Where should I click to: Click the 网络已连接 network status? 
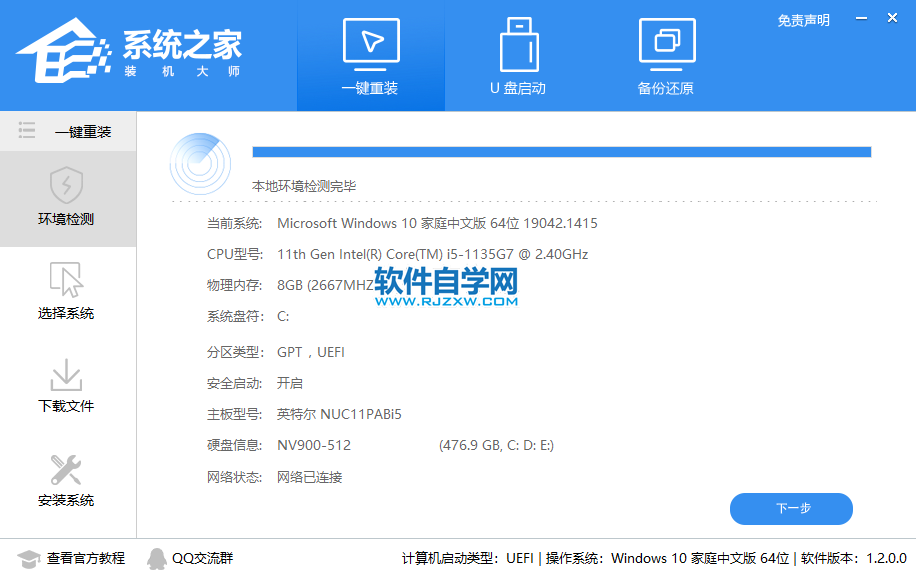click(310, 477)
